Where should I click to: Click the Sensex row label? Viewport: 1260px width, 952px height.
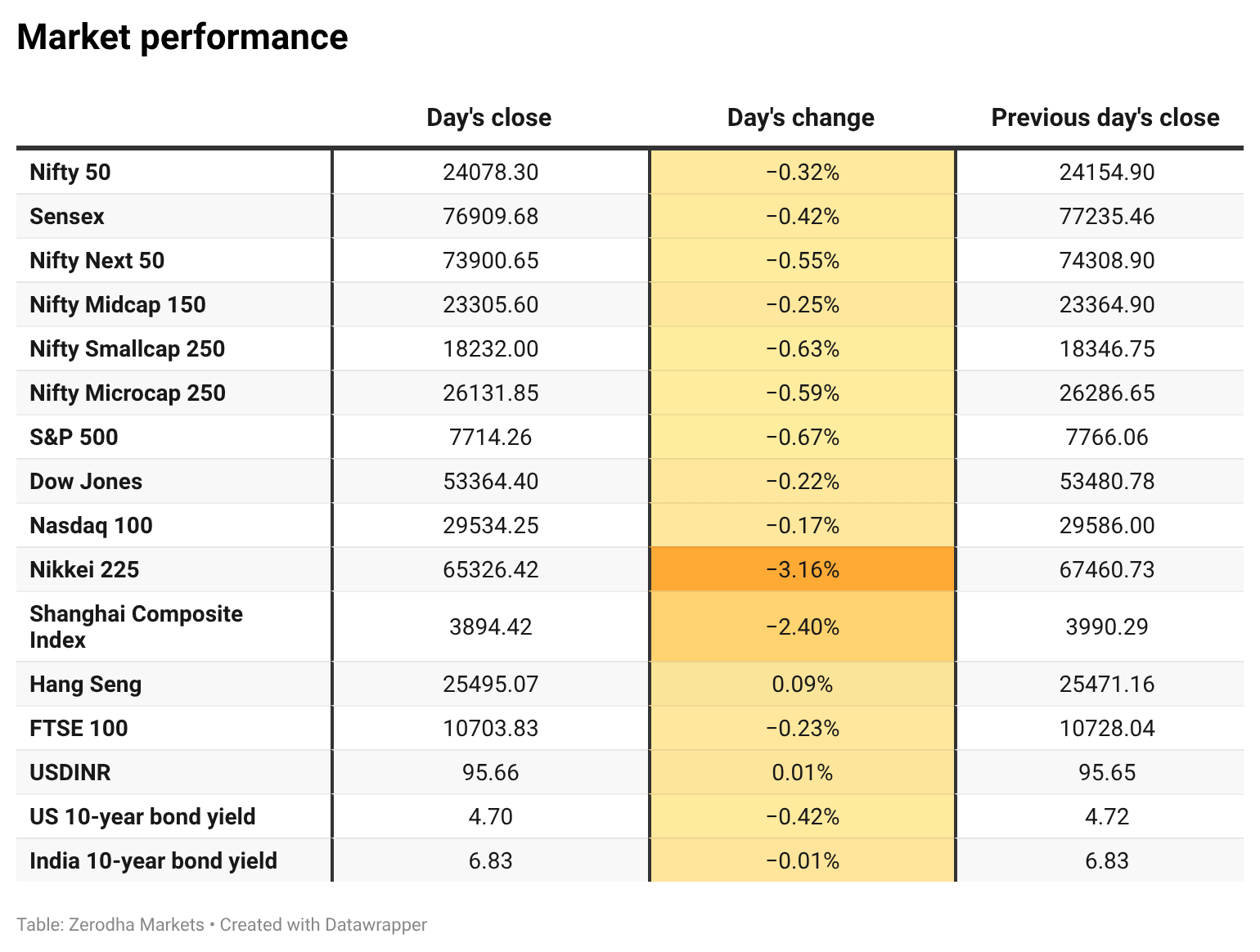tap(67, 217)
